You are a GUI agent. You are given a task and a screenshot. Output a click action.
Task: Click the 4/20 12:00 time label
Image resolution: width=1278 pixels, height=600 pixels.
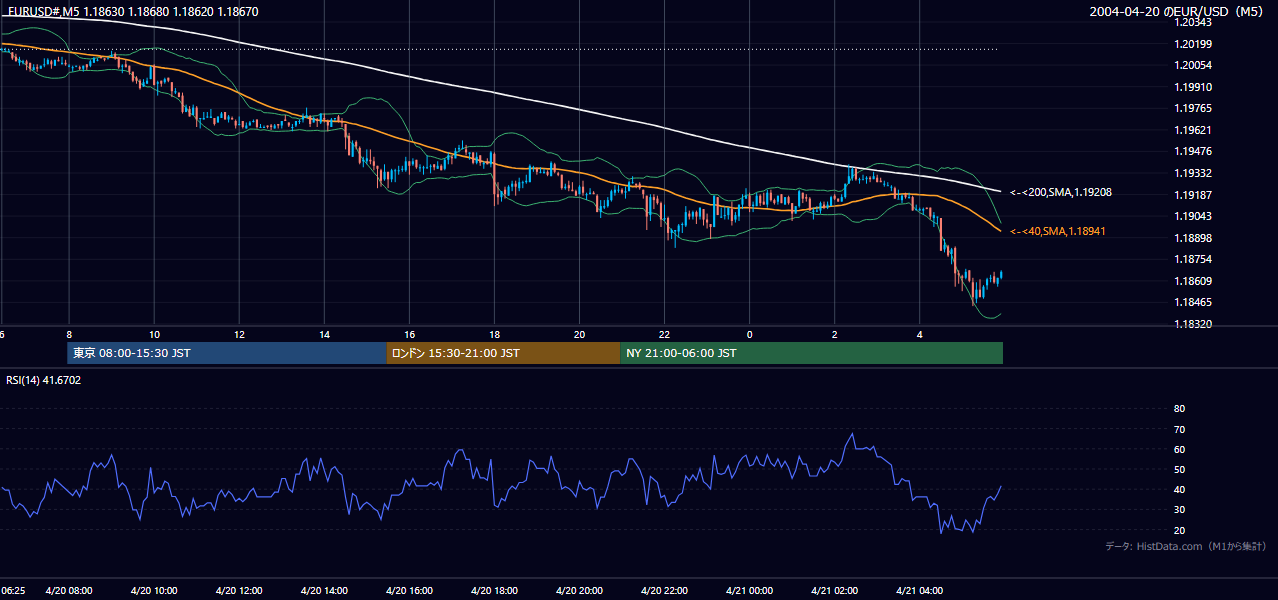tap(238, 591)
